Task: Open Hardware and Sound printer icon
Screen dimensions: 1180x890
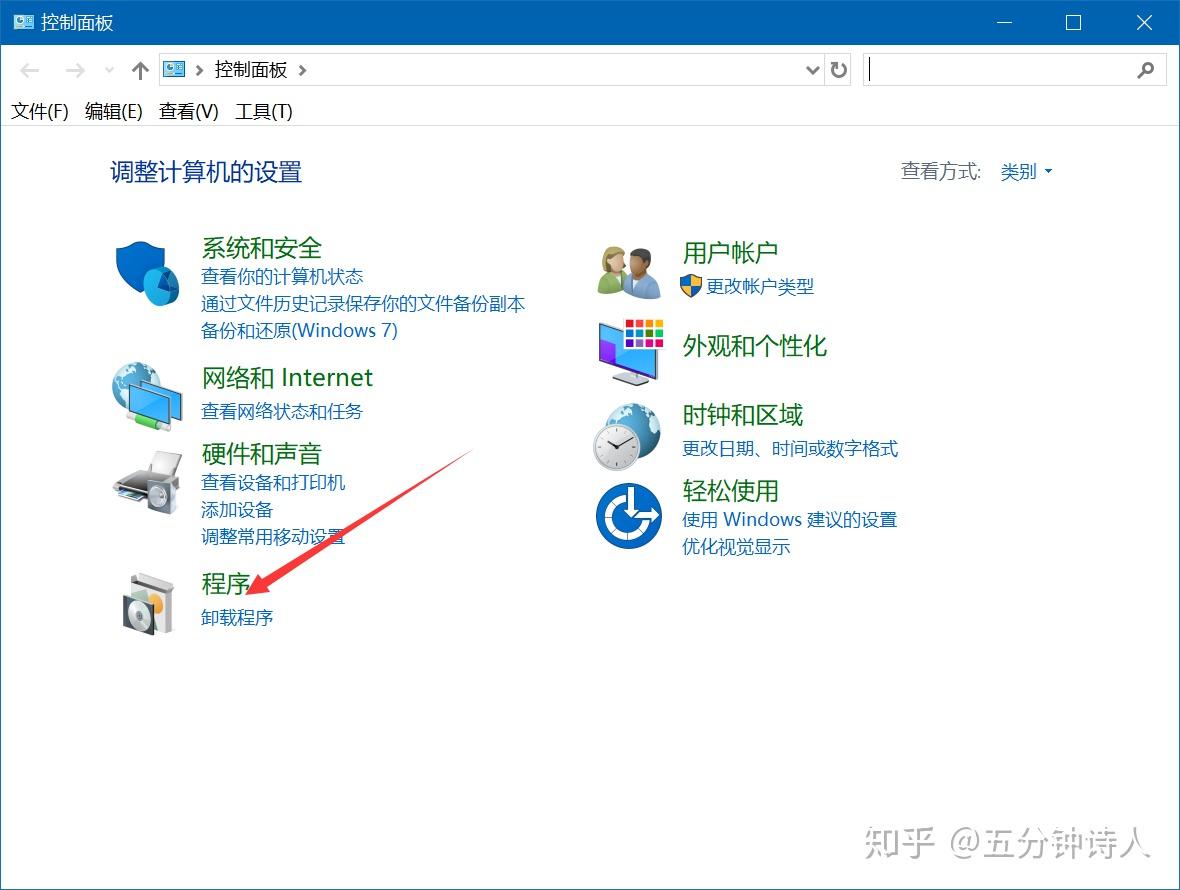Action: tap(147, 483)
